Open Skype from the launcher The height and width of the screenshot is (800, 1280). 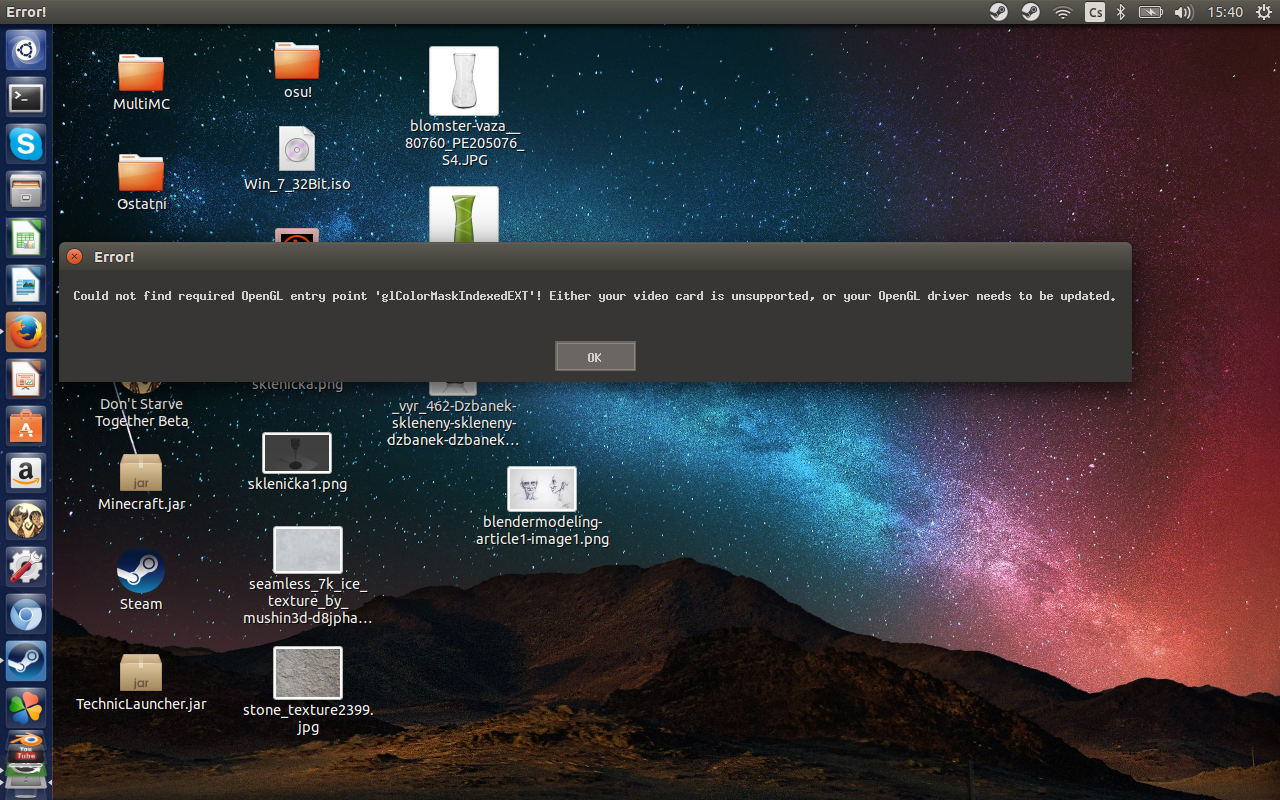(x=26, y=144)
